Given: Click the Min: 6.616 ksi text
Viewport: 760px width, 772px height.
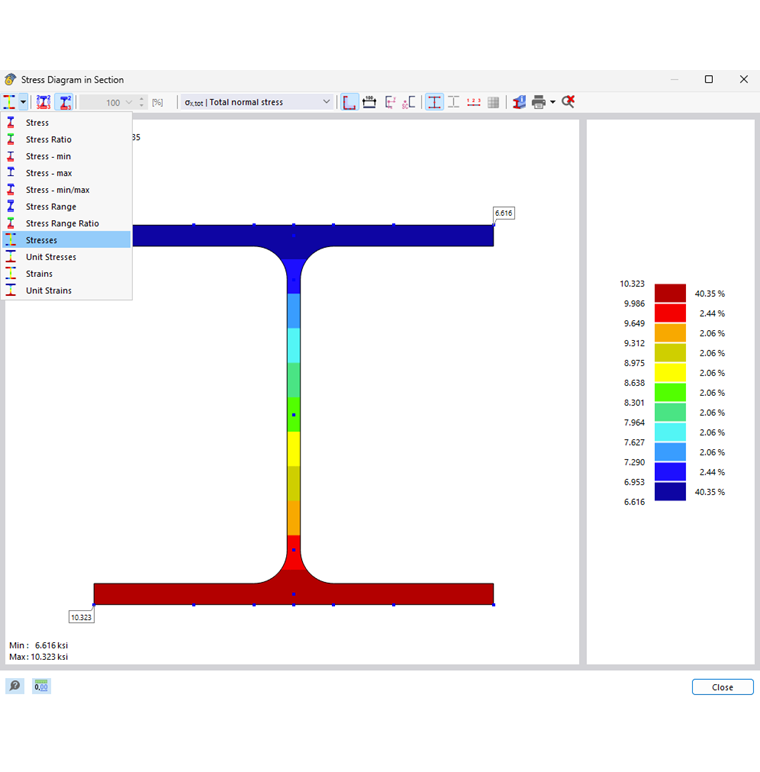Looking at the screenshot, I should pos(38,645).
